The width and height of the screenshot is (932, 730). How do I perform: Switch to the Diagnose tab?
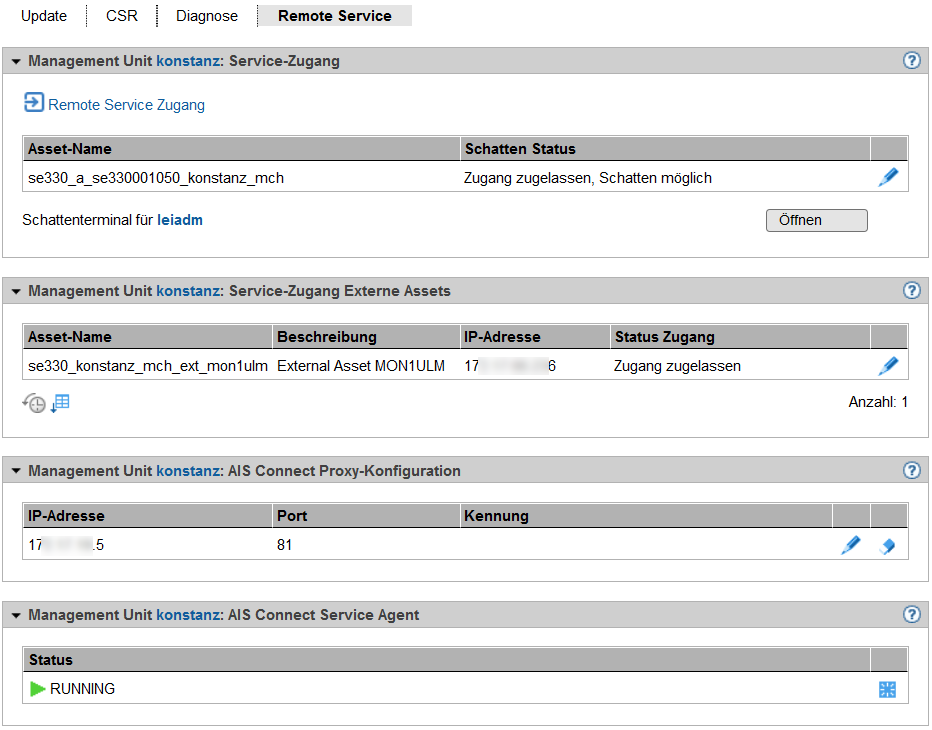pyautogui.click(x=207, y=16)
